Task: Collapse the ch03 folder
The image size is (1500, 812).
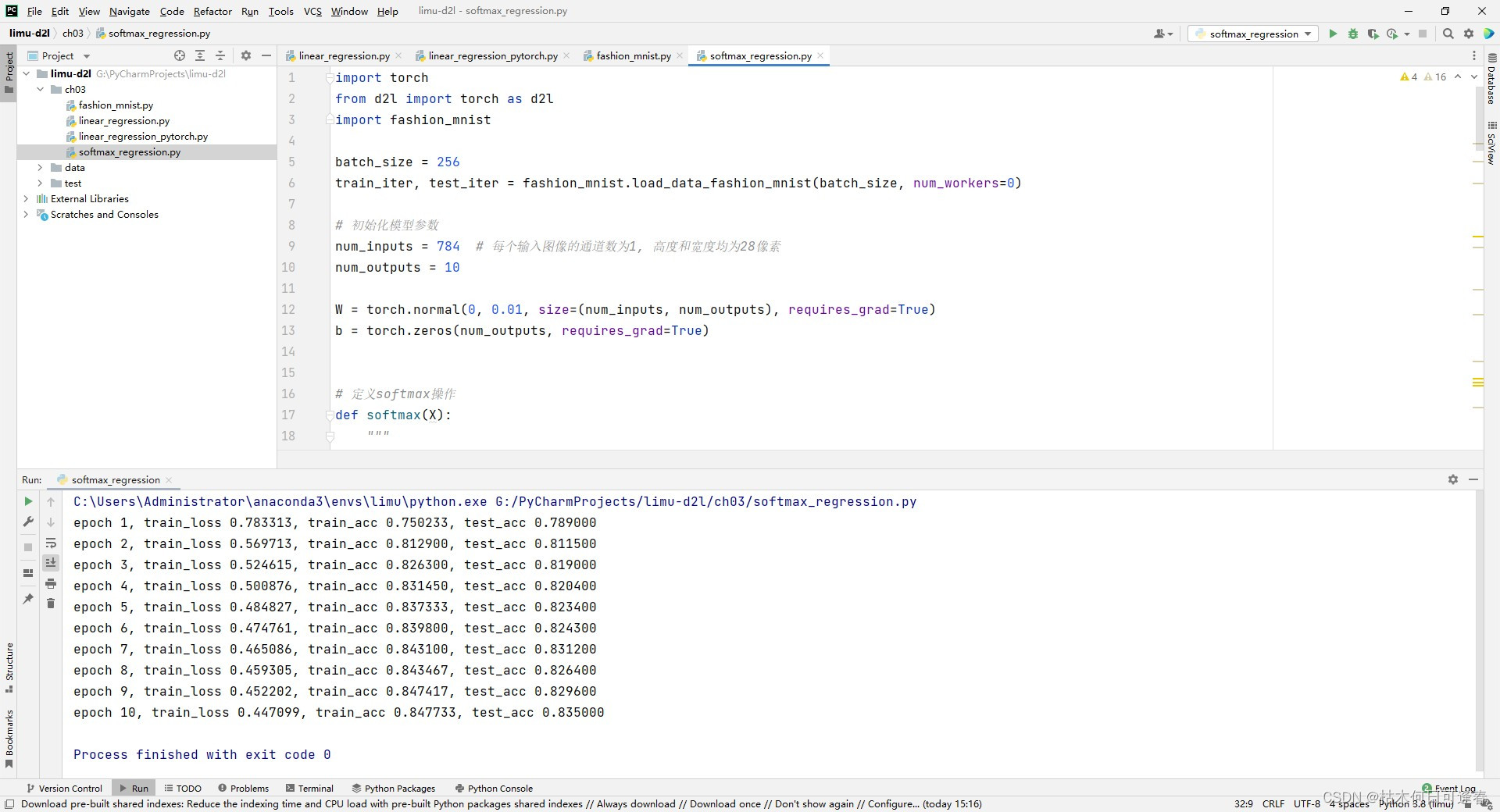Action: click(x=41, y=90)
